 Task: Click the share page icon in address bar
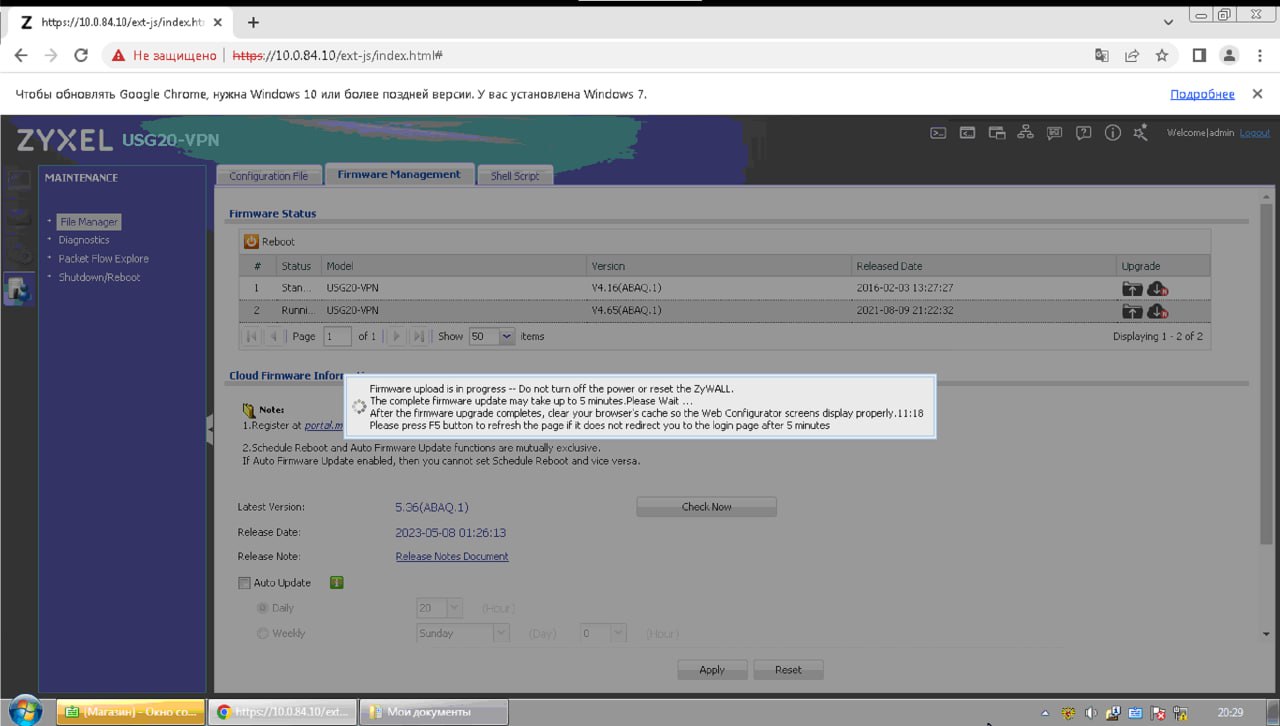1132,56
